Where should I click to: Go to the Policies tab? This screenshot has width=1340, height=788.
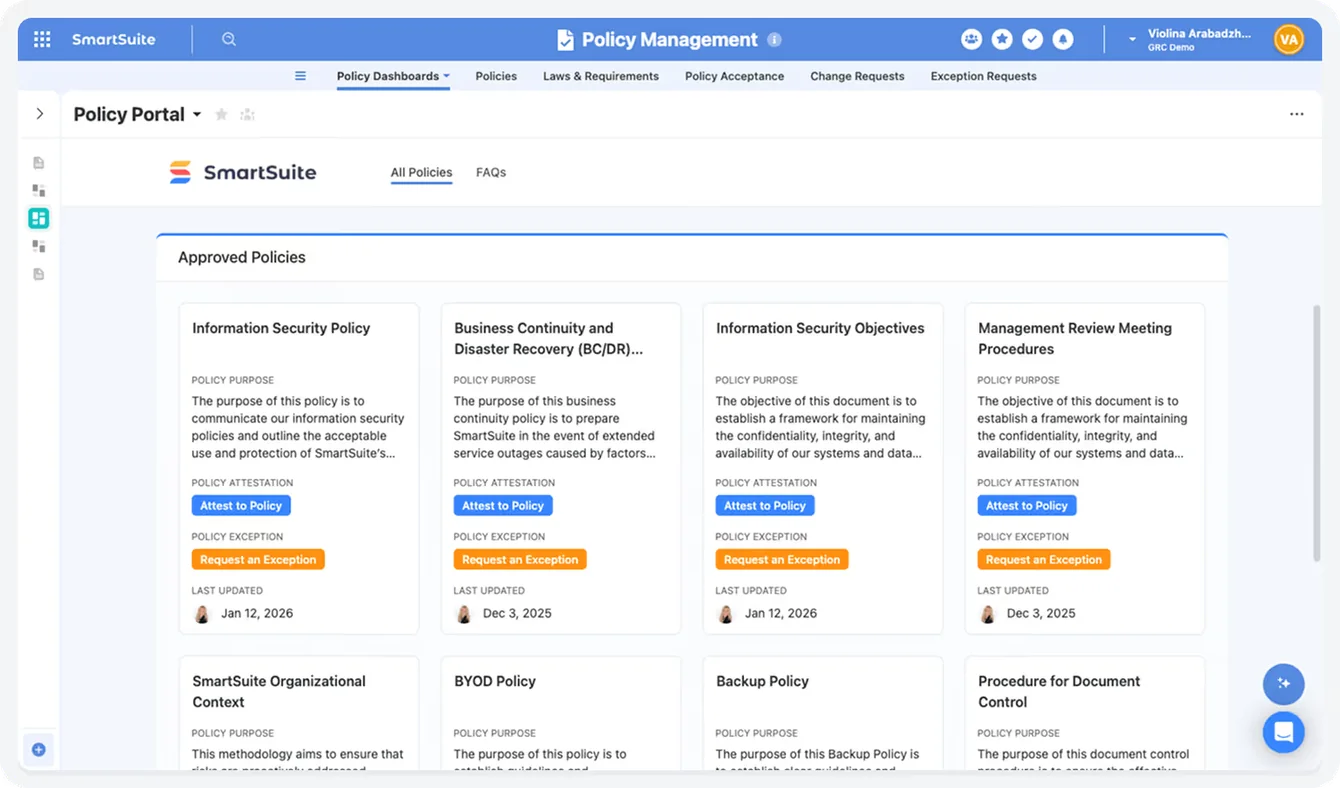click(x=496, y=76)
